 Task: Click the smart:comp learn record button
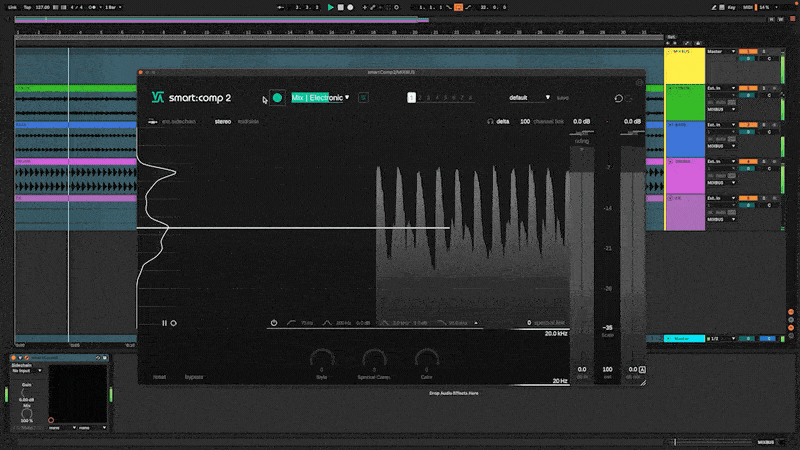coord(277,97)
